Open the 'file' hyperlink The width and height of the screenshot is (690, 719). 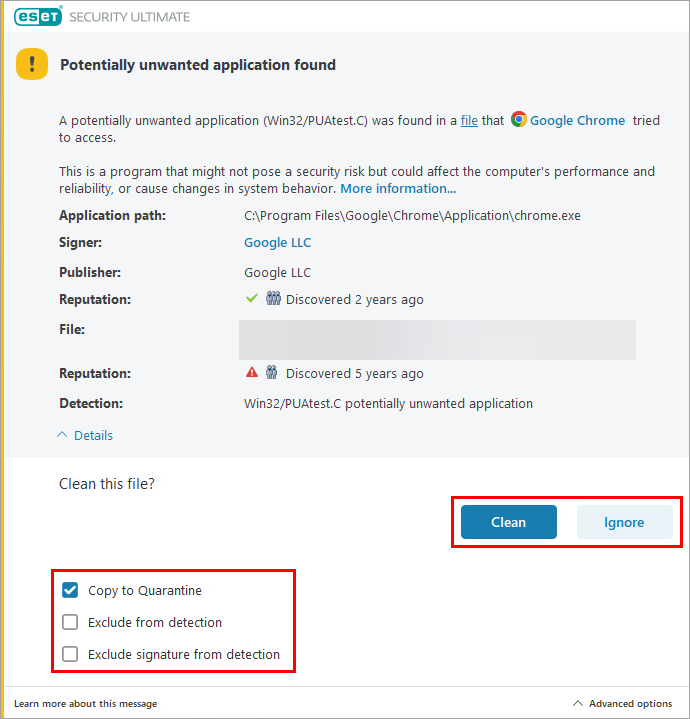click(x=469, y=121)
